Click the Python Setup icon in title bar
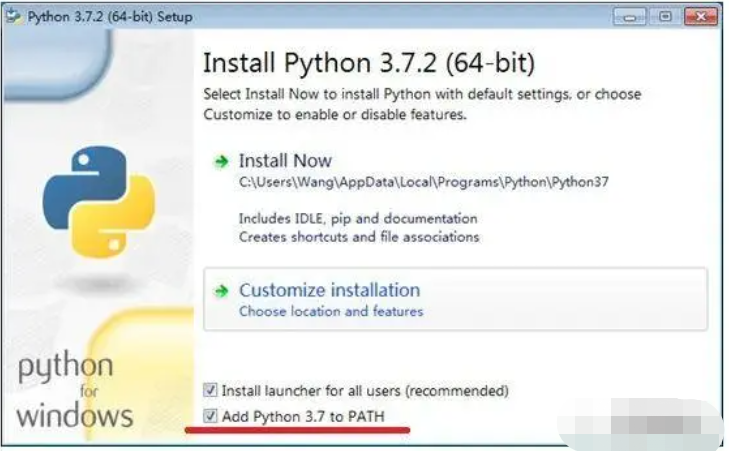 coord(14,16)
